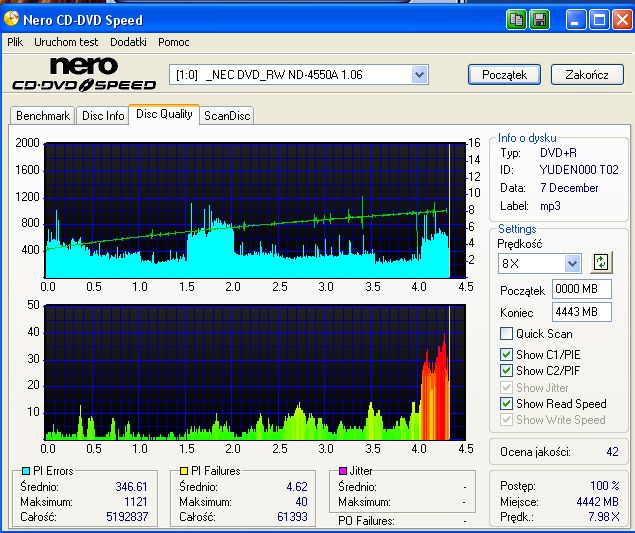The image size is (635, 533).
Task: Disable Show C1/PIE checkbox
Action: click(506, 354)
